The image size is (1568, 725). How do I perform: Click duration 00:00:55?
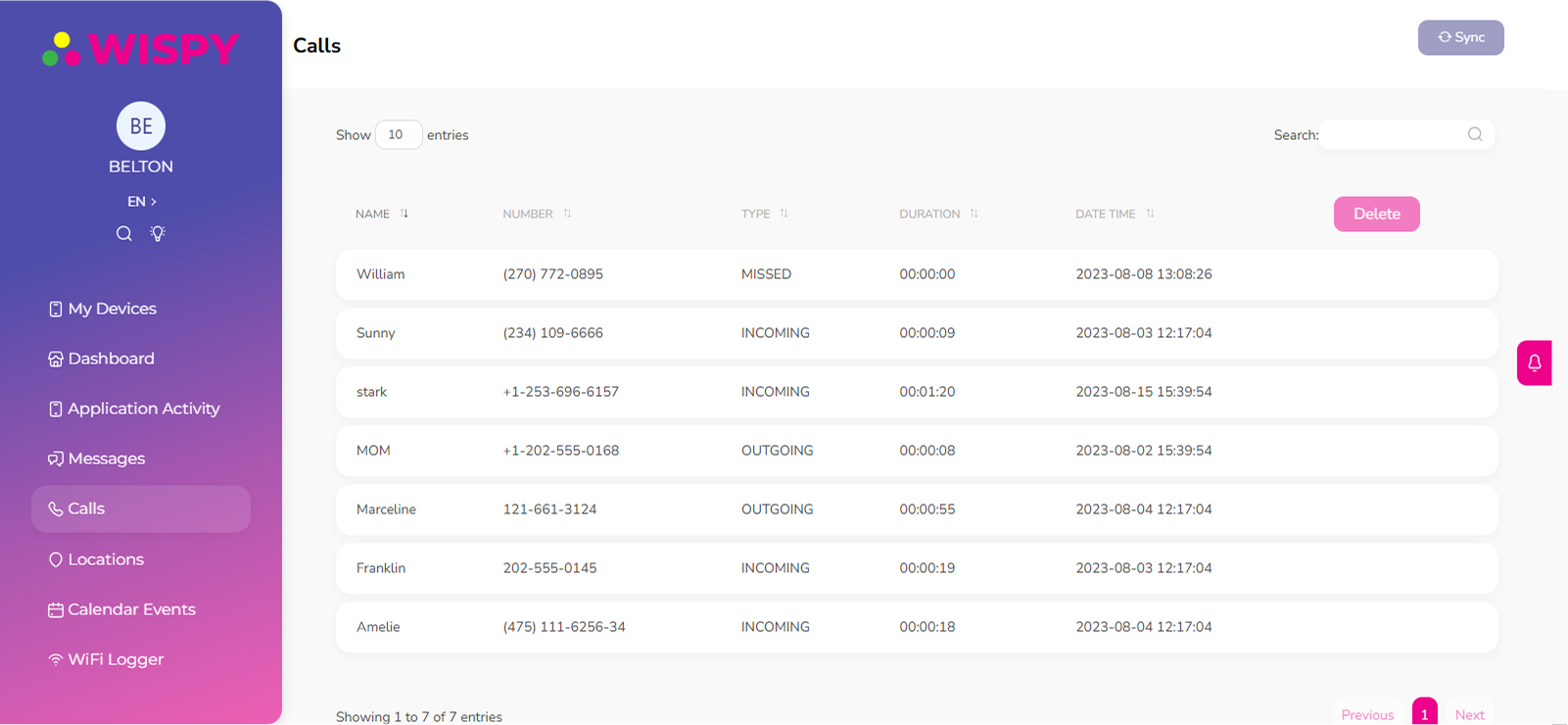pos(927,509)
